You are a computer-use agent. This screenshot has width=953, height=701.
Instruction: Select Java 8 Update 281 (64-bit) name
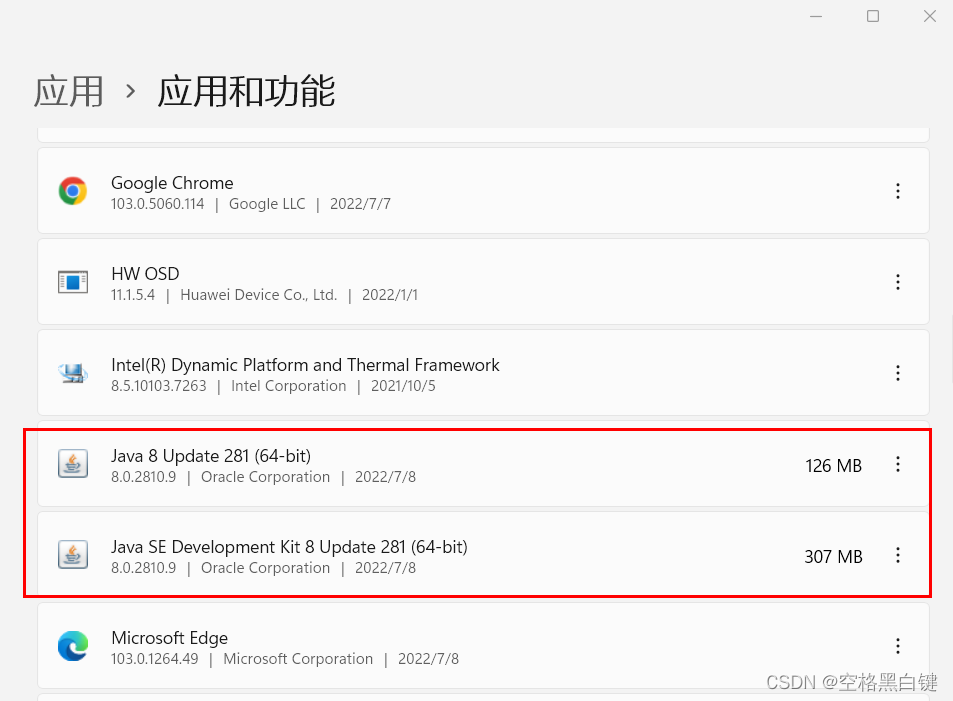tap(211, 456)
